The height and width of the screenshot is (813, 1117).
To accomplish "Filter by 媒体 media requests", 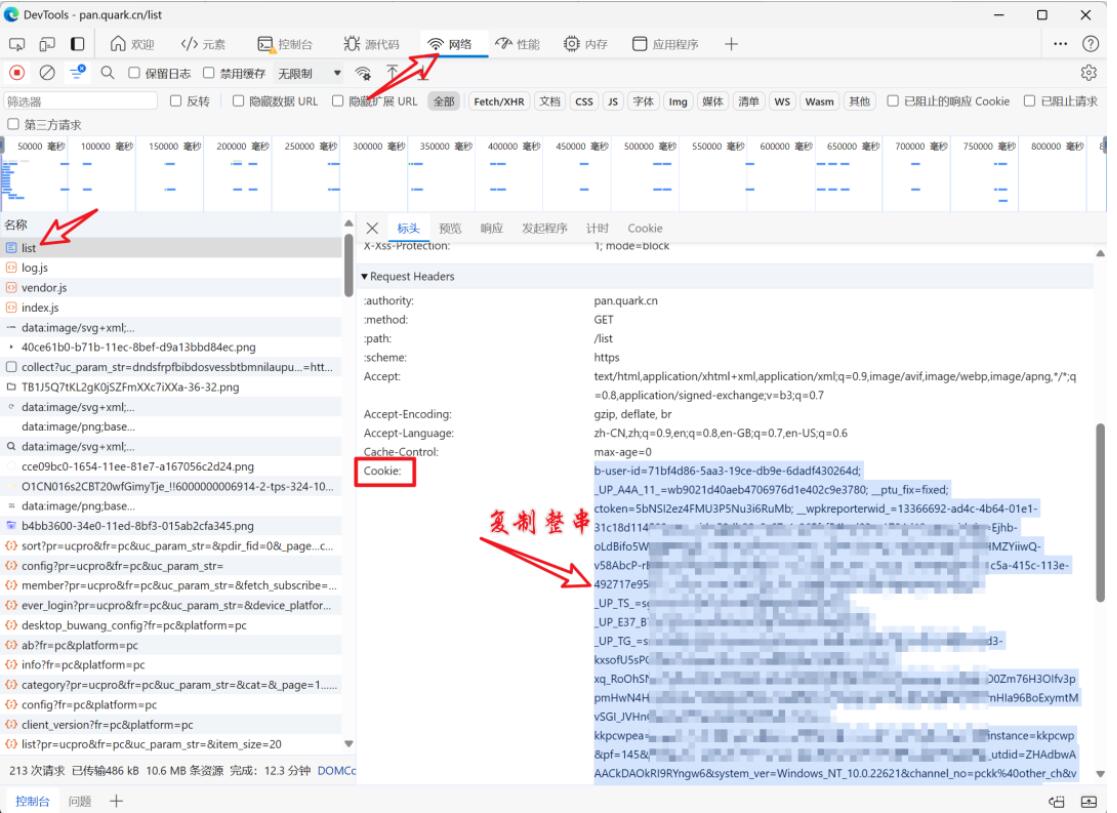I will [x=712, y=101].
